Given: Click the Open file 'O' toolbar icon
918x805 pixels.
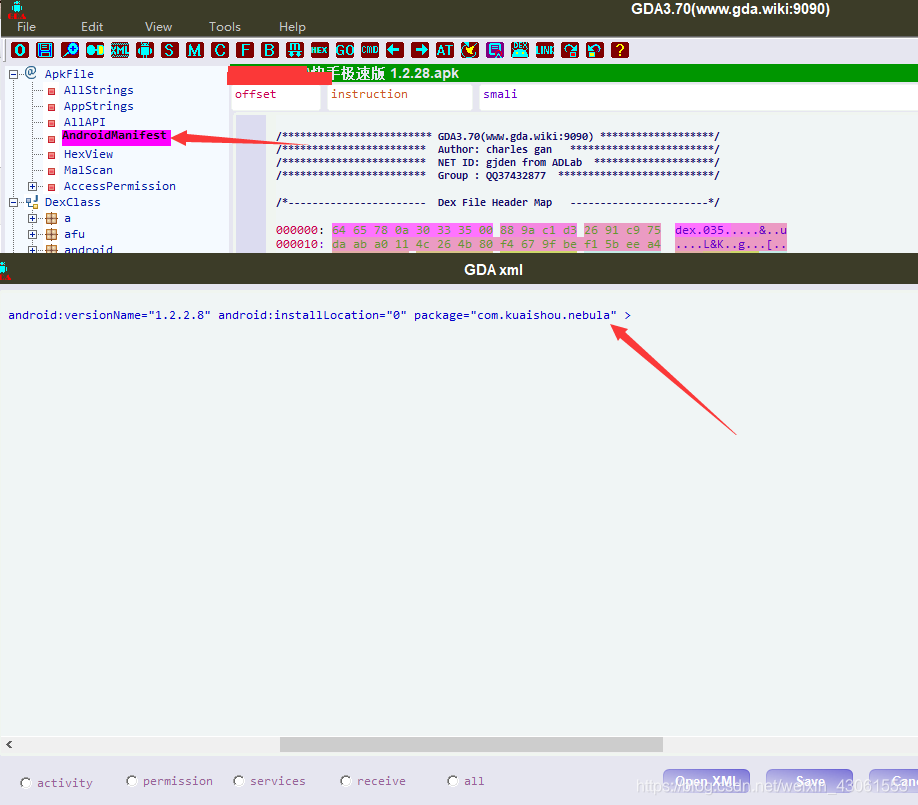Looking at the screenshot, I should click(20, 50).
